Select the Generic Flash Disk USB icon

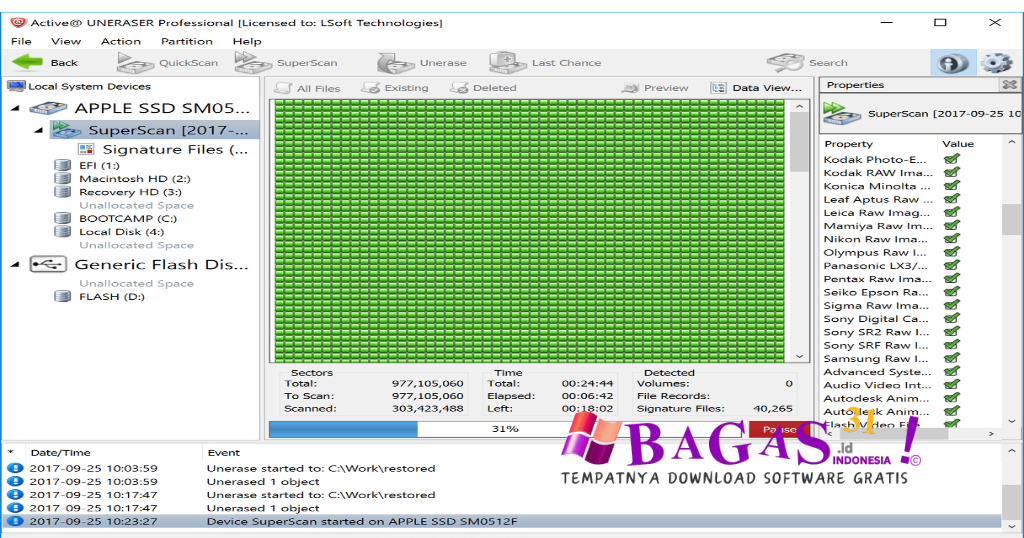pyautogui.click(x=48, y=264)
